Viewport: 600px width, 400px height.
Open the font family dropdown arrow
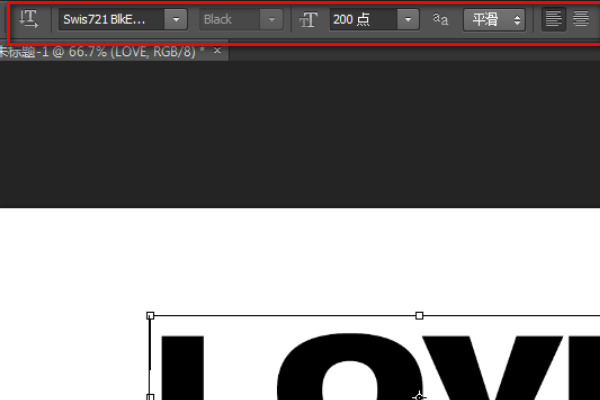click(x=176, y=19)
